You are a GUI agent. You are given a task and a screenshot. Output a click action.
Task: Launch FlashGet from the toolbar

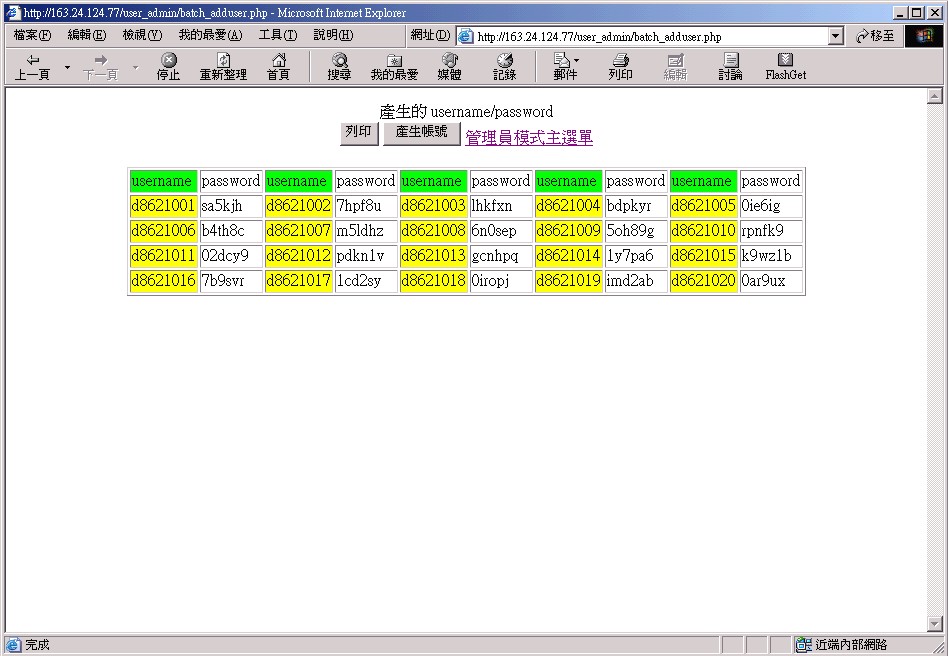[x=785, y=67]
